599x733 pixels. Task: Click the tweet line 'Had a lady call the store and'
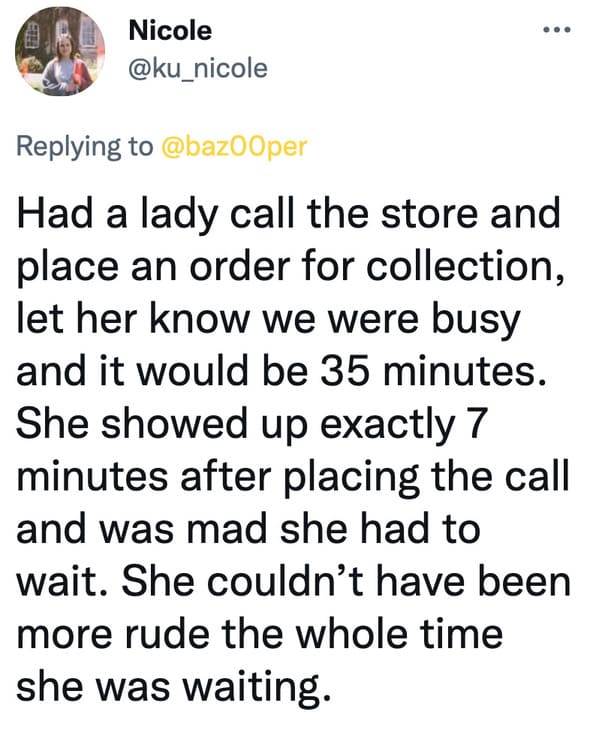click(x=289, y=214)
